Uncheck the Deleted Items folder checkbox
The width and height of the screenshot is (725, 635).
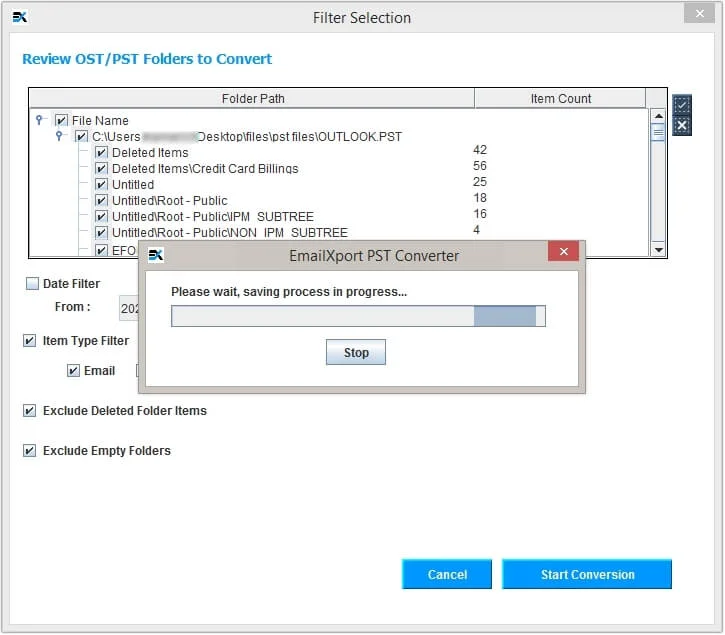(101, 152)
